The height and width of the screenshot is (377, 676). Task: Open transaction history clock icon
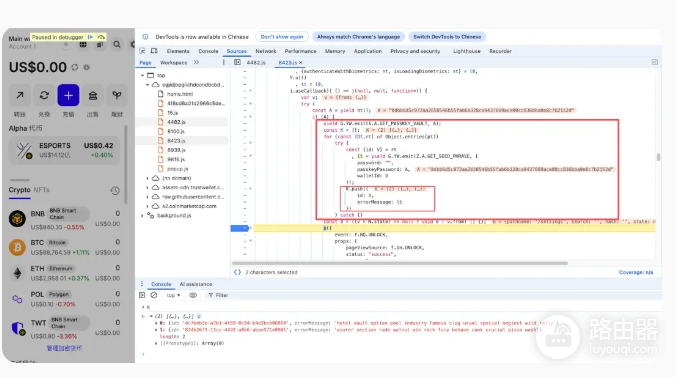115,190
